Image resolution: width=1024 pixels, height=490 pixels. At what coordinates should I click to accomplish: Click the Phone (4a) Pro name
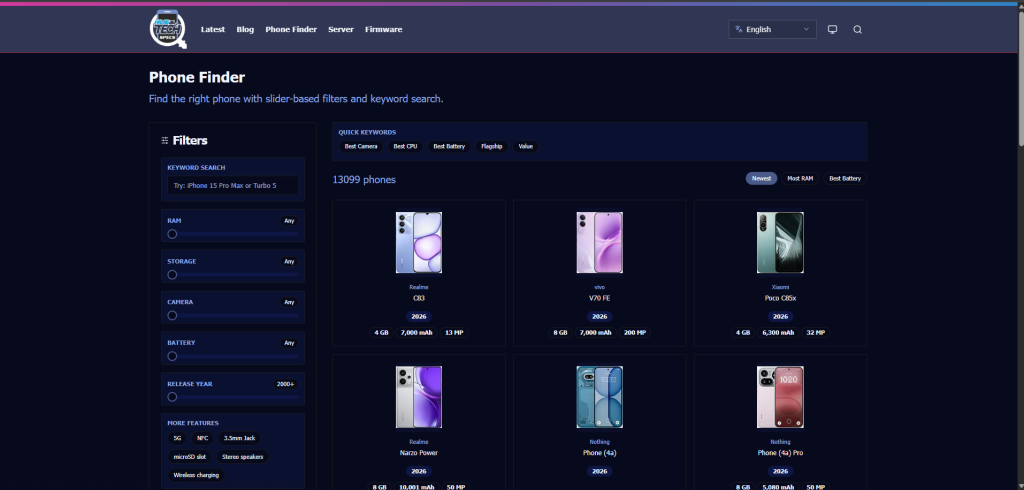(780, 453)
